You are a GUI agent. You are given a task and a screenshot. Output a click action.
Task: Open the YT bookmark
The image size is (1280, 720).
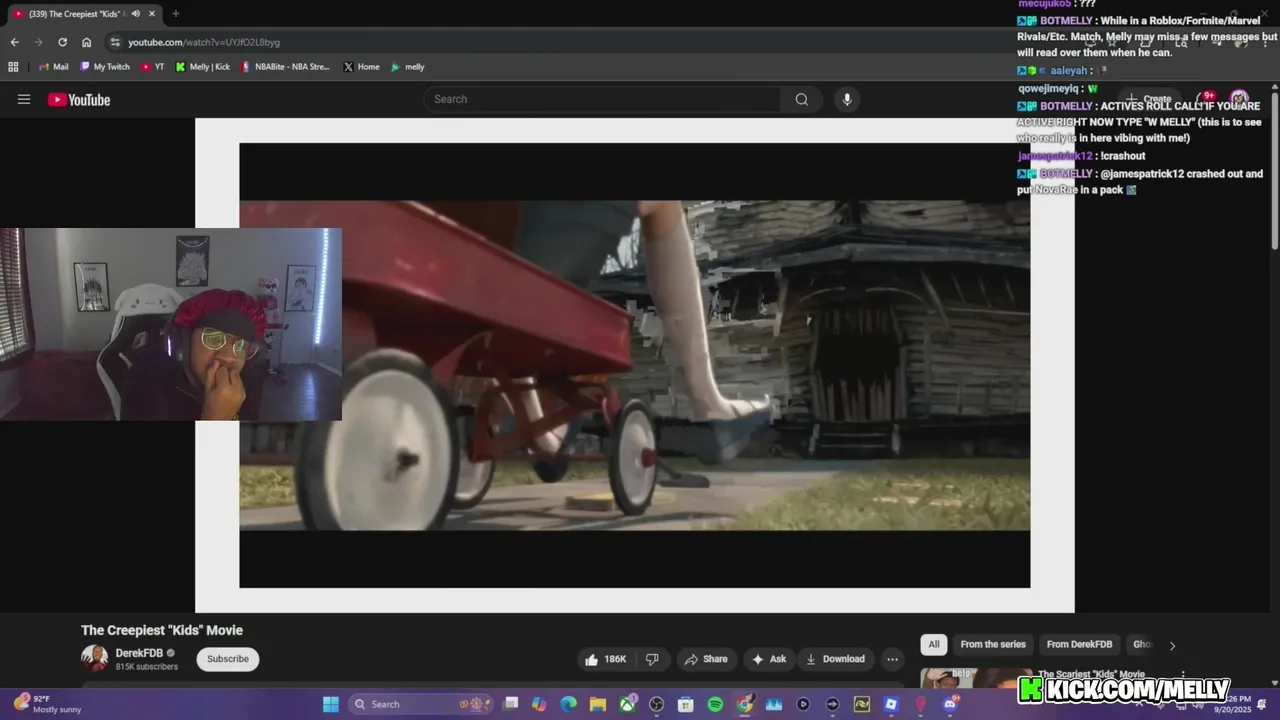(153, 67)
